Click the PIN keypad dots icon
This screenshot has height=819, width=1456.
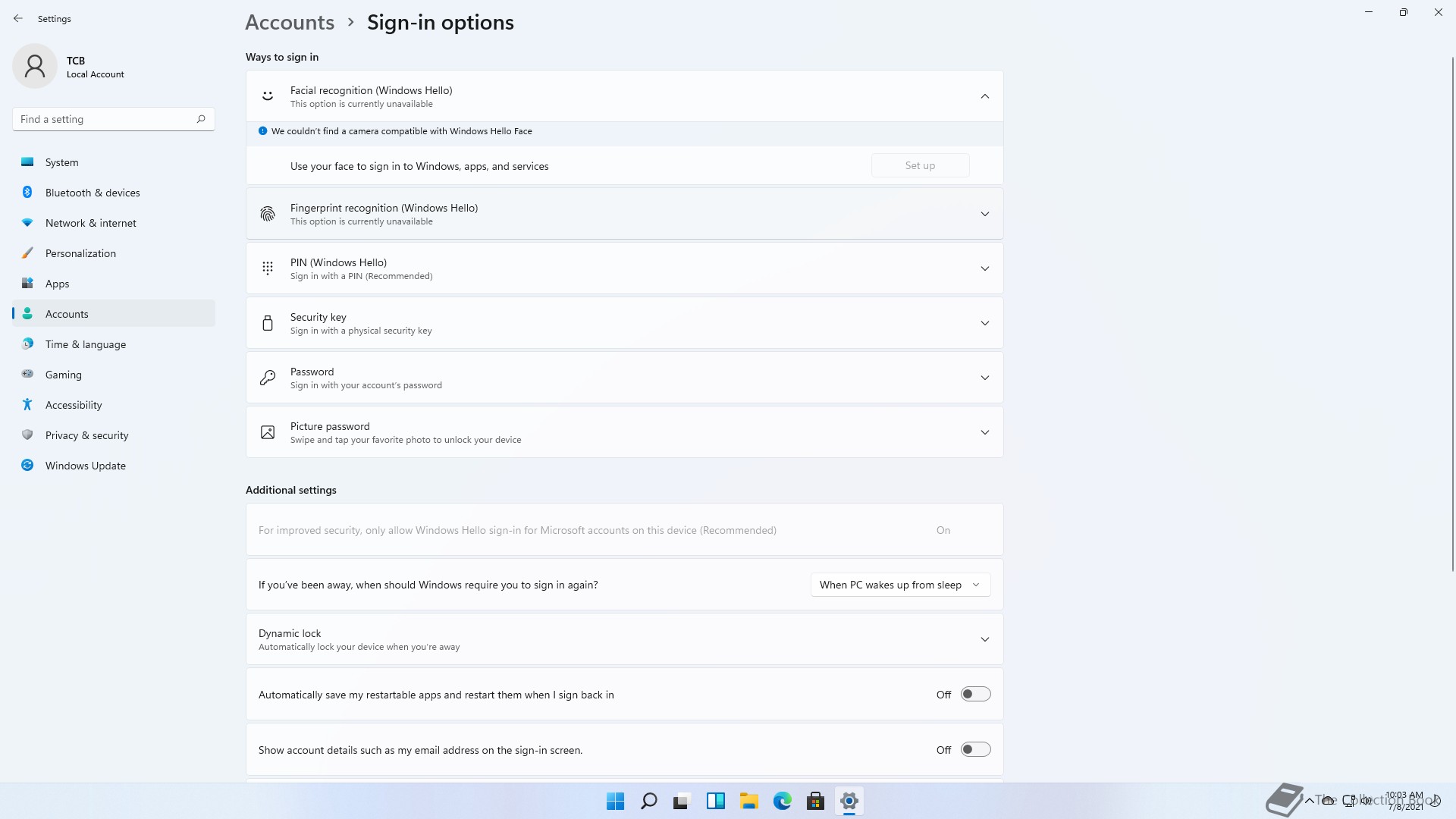[x=268, y=268]
